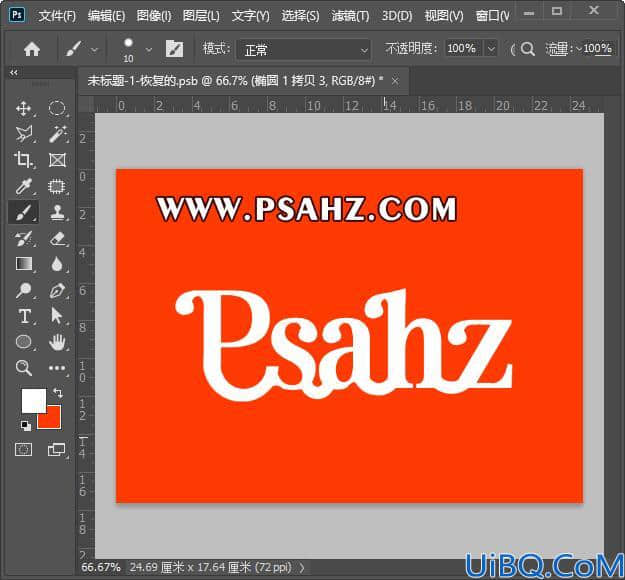Close the 未标题-1-恢复的.psb document tab

(x=395, y=81)
